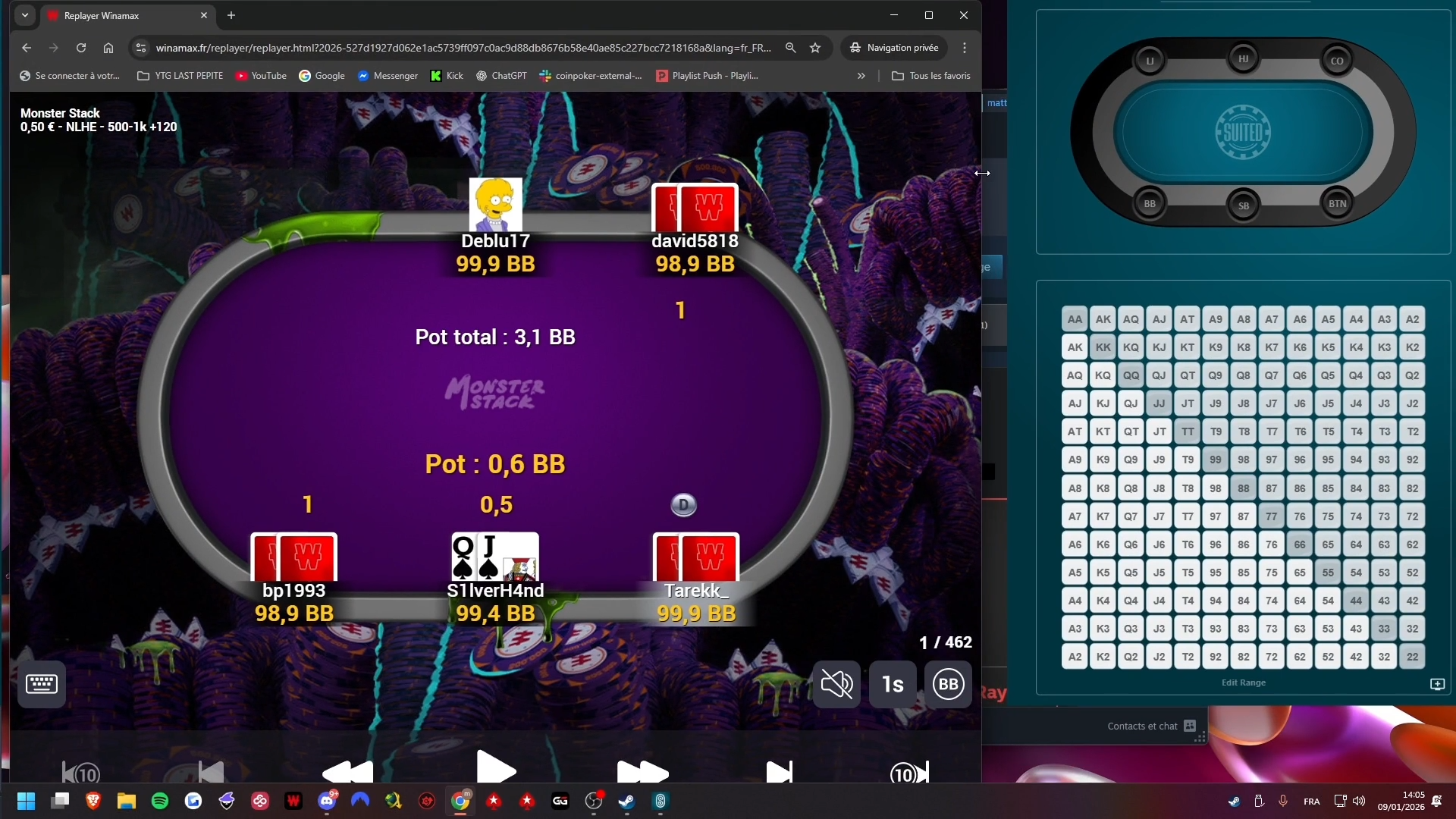Change the 1s replay speed button

(x=893, y=684)
